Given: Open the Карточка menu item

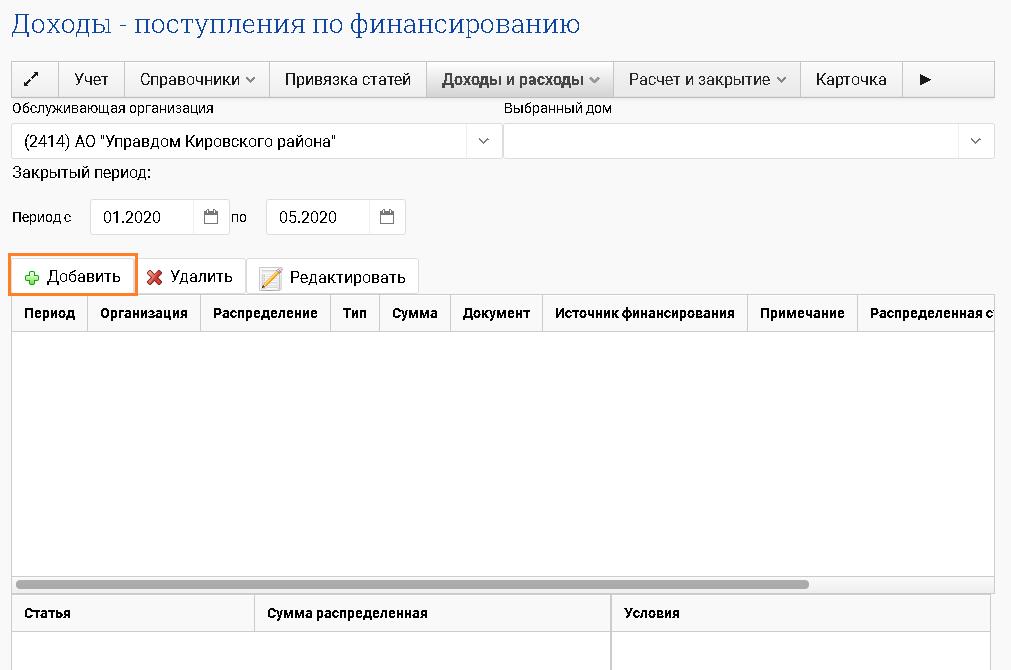Looking at the screenshot, I should (851, 80).
